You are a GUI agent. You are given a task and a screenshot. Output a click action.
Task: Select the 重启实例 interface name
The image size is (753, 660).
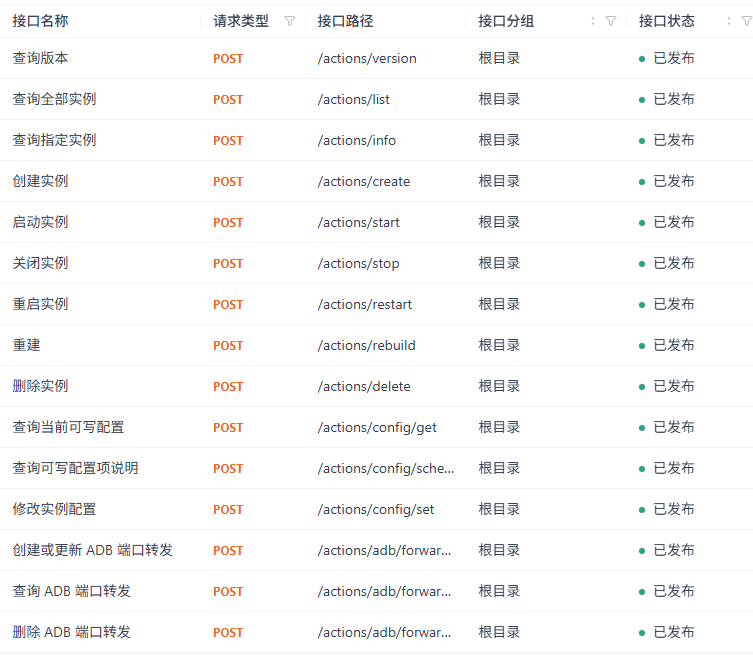(40, 304)
